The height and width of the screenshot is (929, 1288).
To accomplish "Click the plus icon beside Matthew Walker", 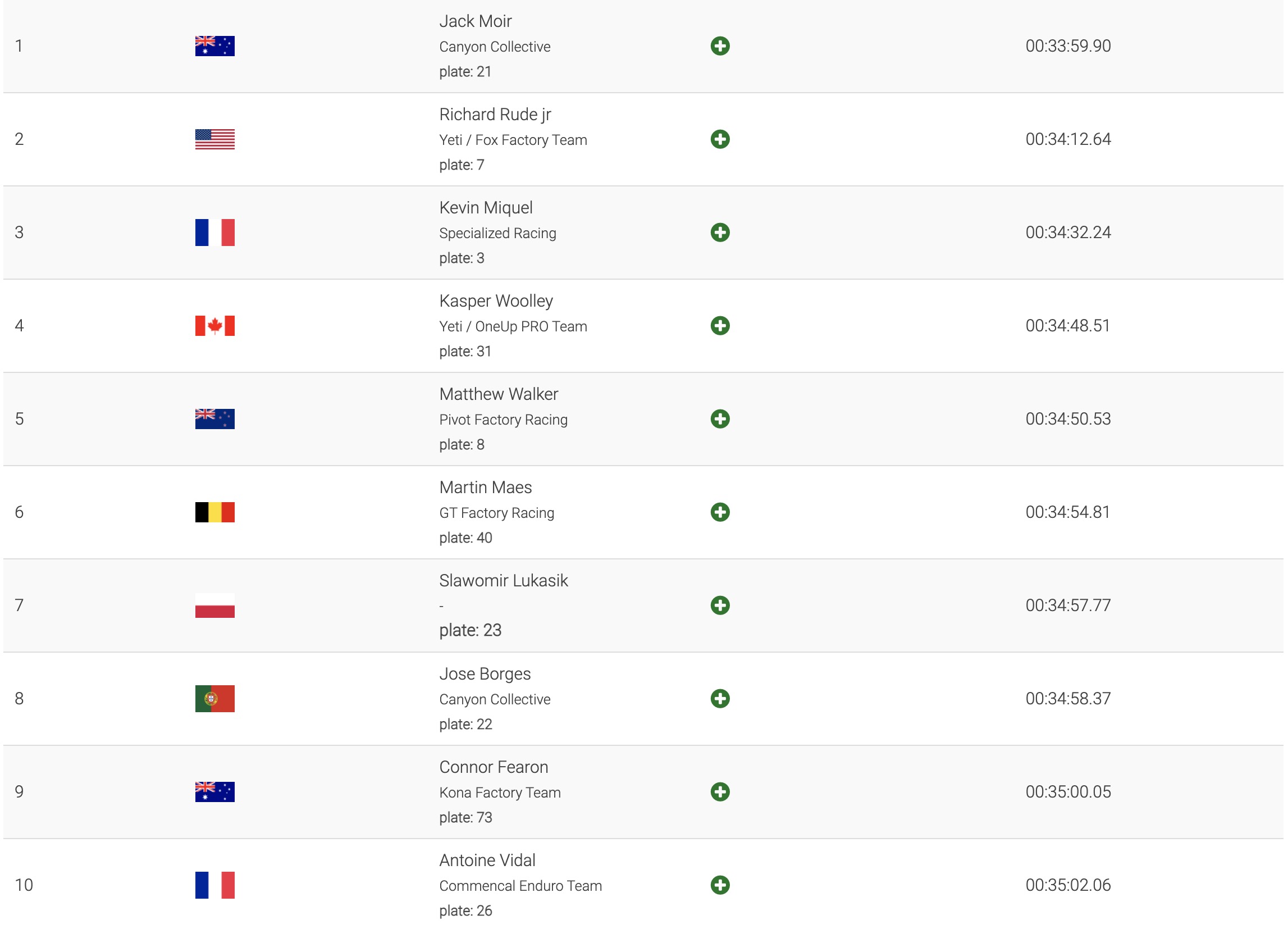I will pos(720,419).
